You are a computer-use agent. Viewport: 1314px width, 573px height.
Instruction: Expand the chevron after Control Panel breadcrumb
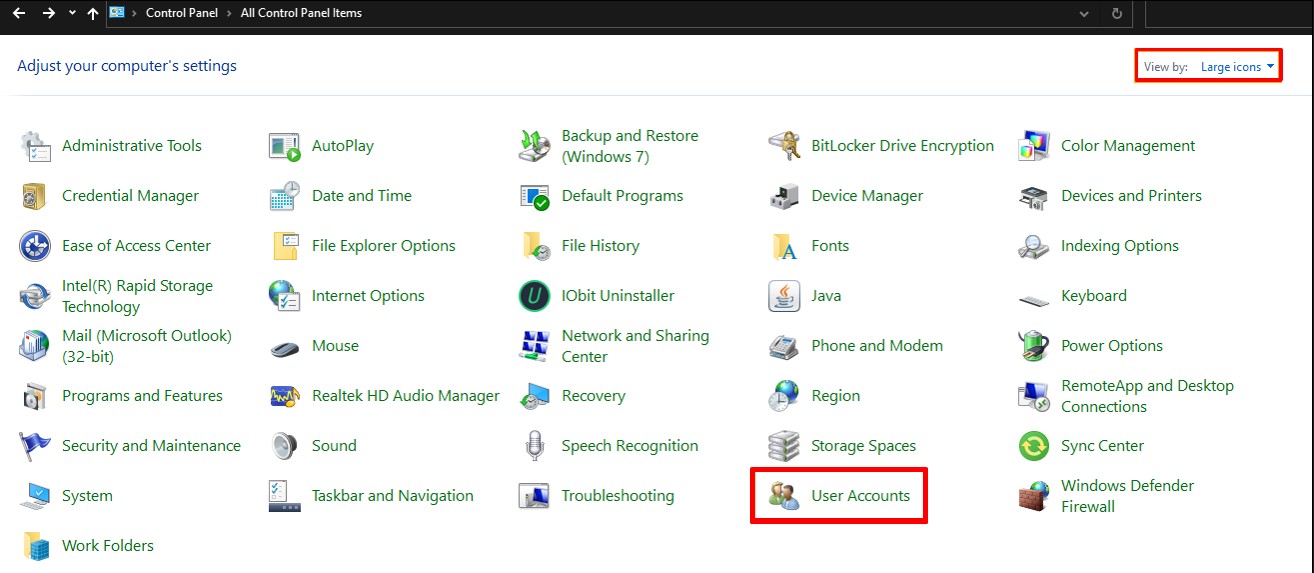point(230,13)
